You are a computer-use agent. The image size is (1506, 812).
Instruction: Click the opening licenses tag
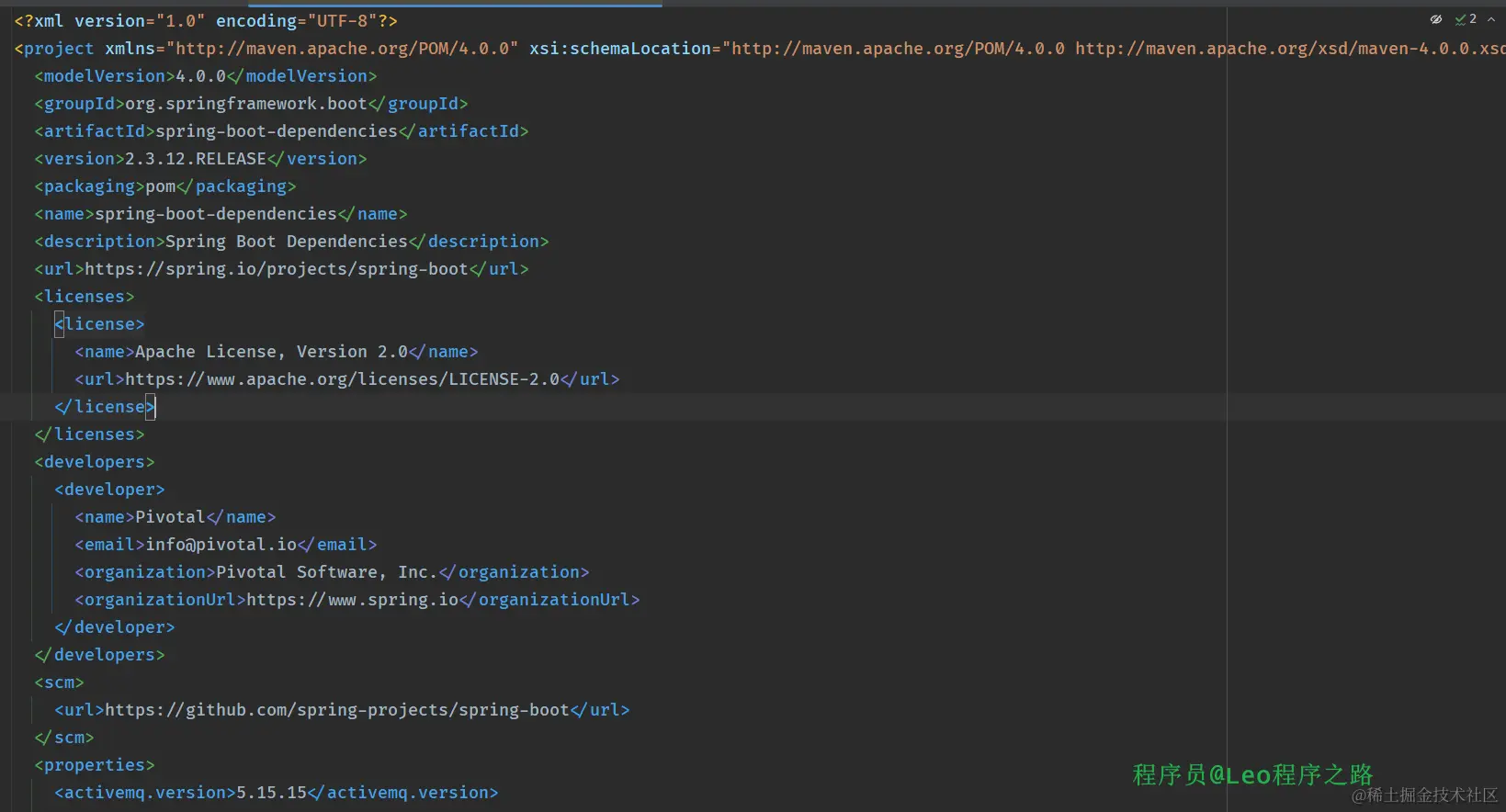(x=85, y=297)
